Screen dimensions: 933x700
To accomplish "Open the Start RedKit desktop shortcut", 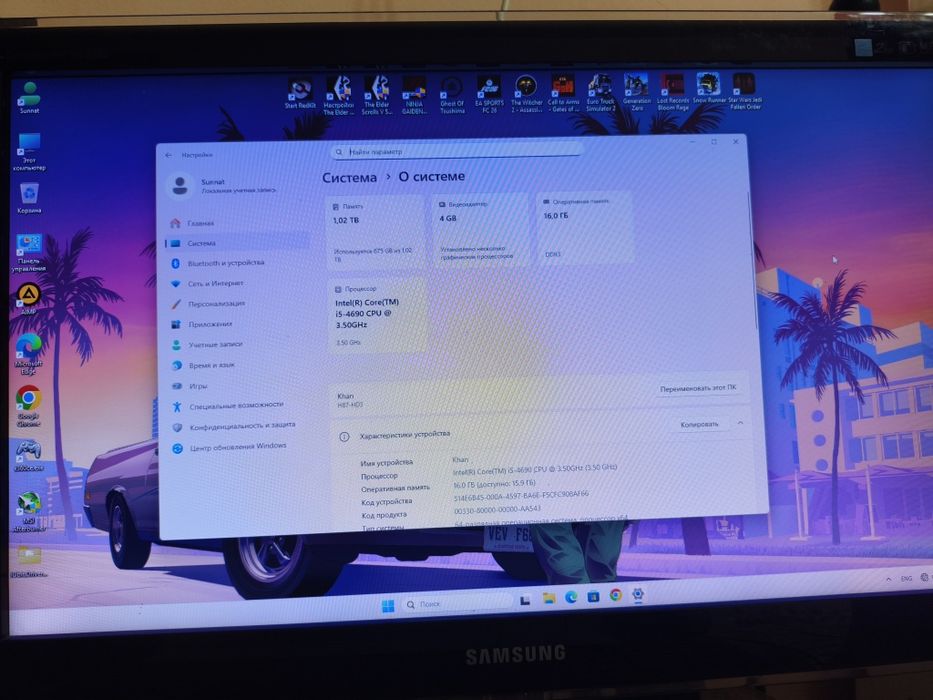I will pos(300,93).
